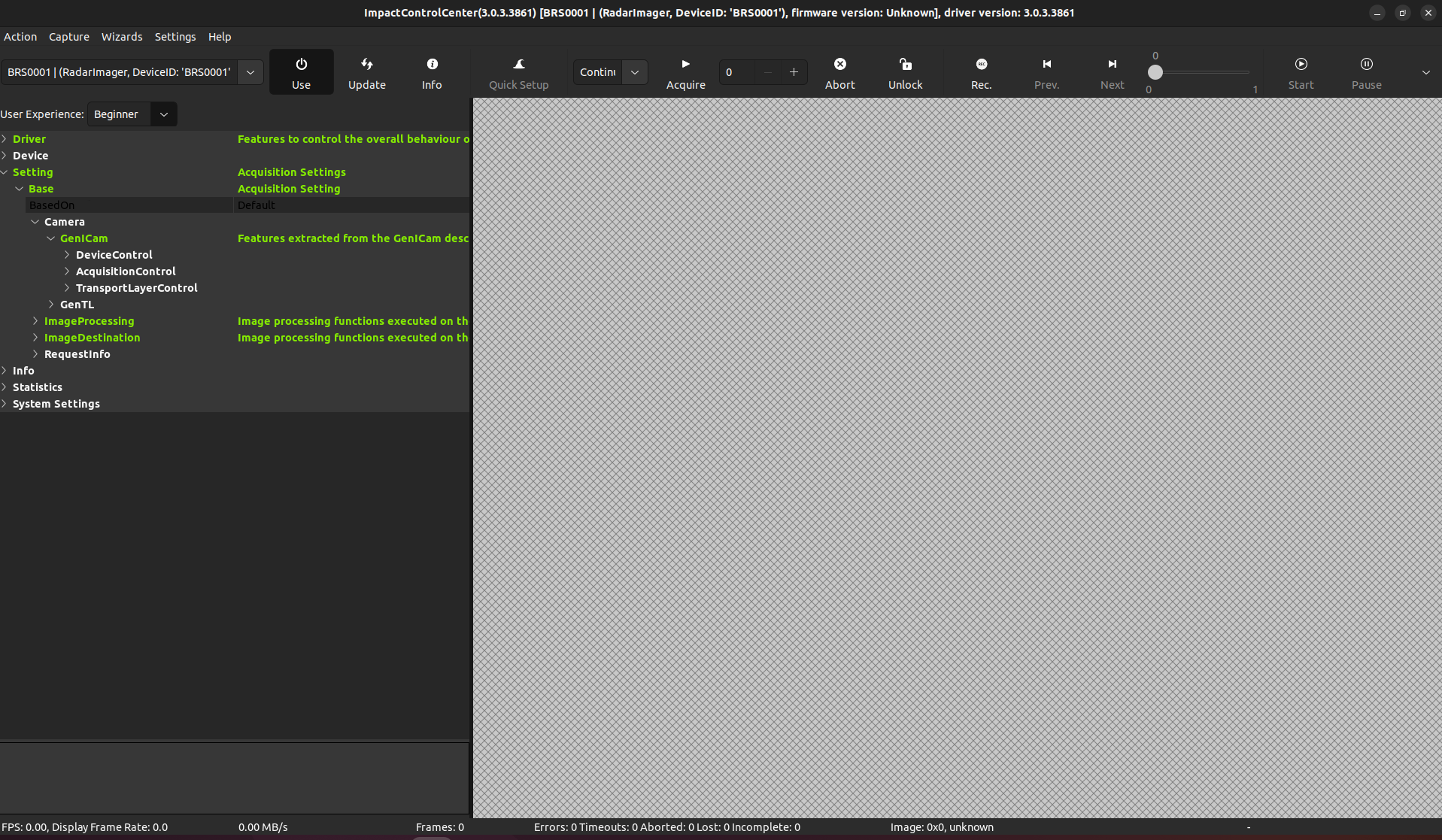The width and height of the screenshot is (1442, 840).
Task: Click the frame slider handle
Action: pyautogui.click(x=1155, y=72)
